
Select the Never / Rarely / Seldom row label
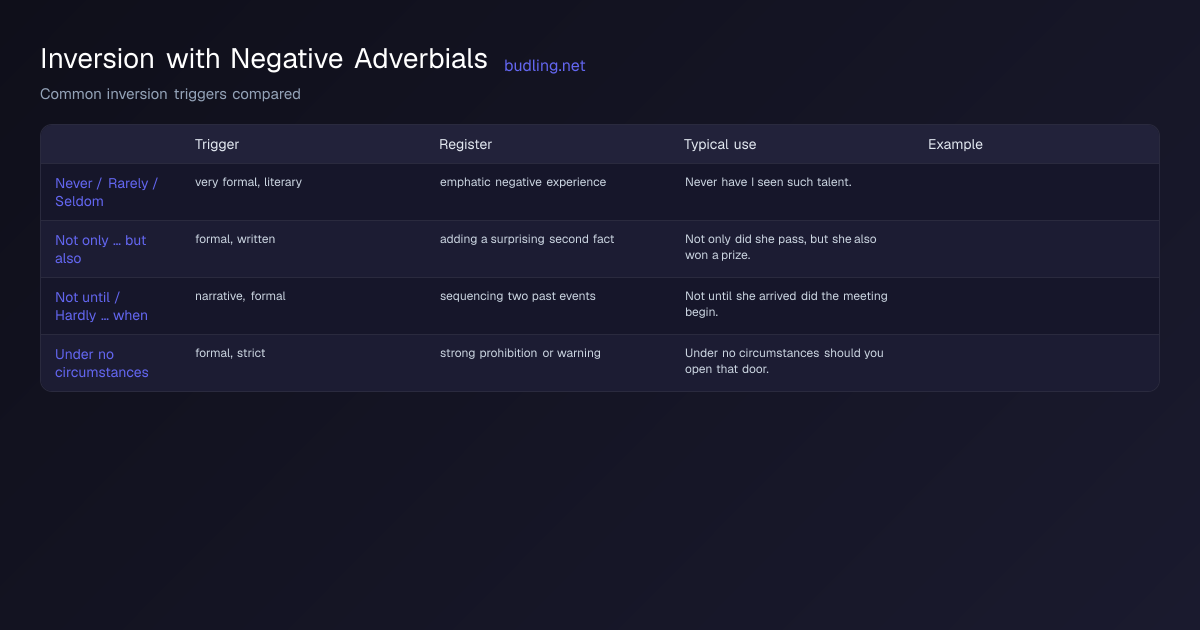tap(107, 192)
